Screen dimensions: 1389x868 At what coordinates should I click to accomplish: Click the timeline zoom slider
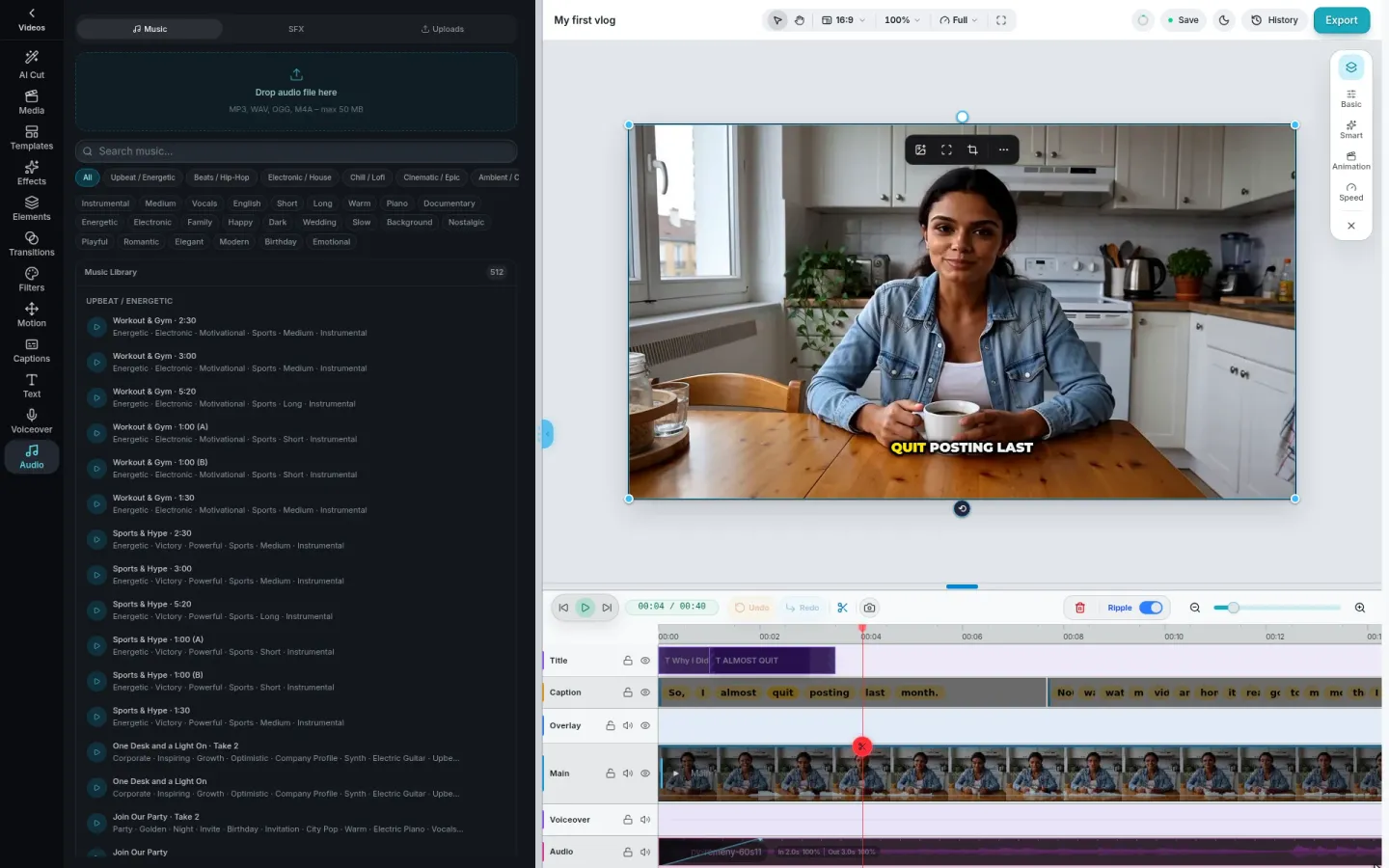click(x=1277, y=608)
